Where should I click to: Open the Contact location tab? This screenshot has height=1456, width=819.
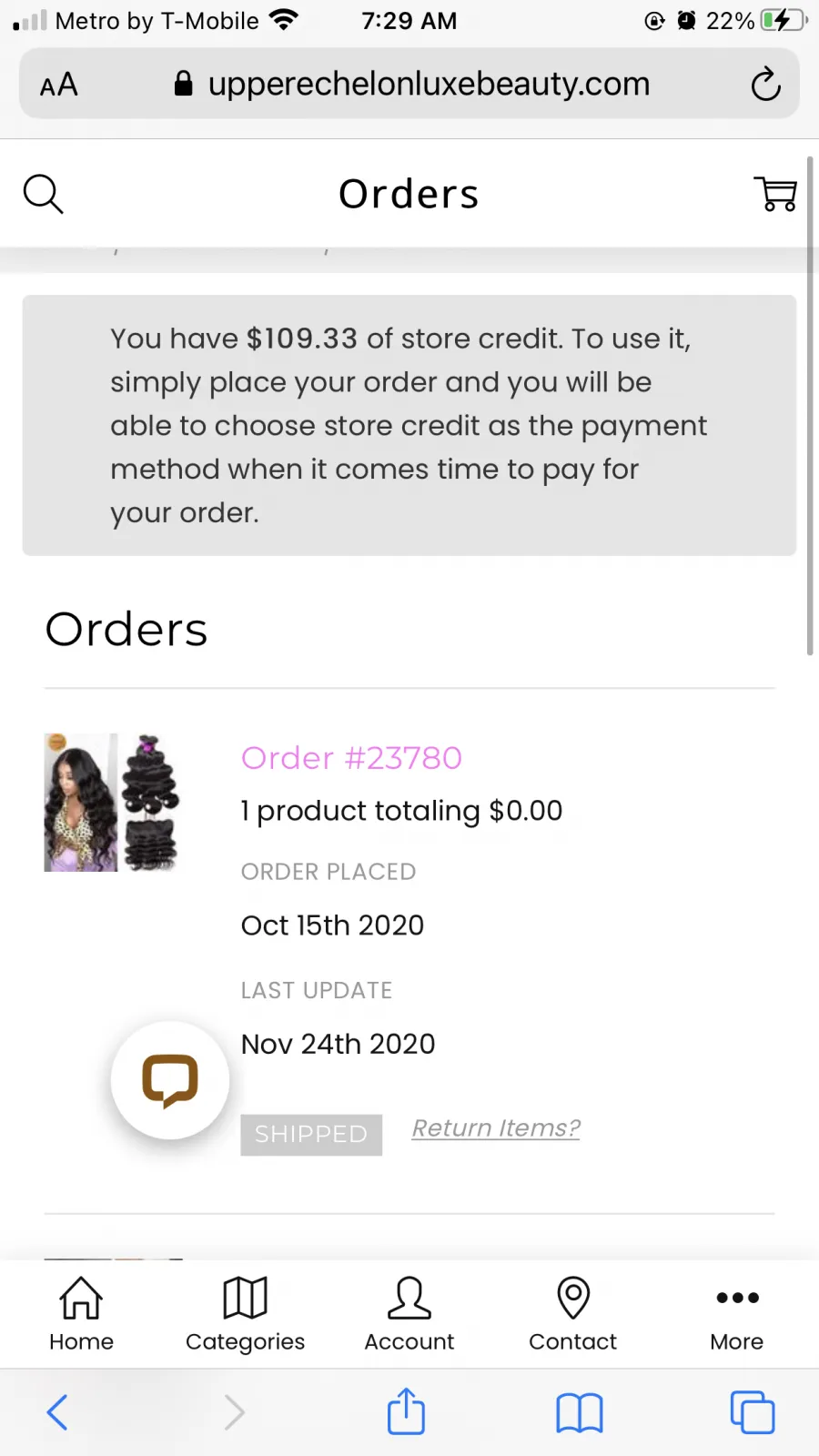pos(572,1314)
